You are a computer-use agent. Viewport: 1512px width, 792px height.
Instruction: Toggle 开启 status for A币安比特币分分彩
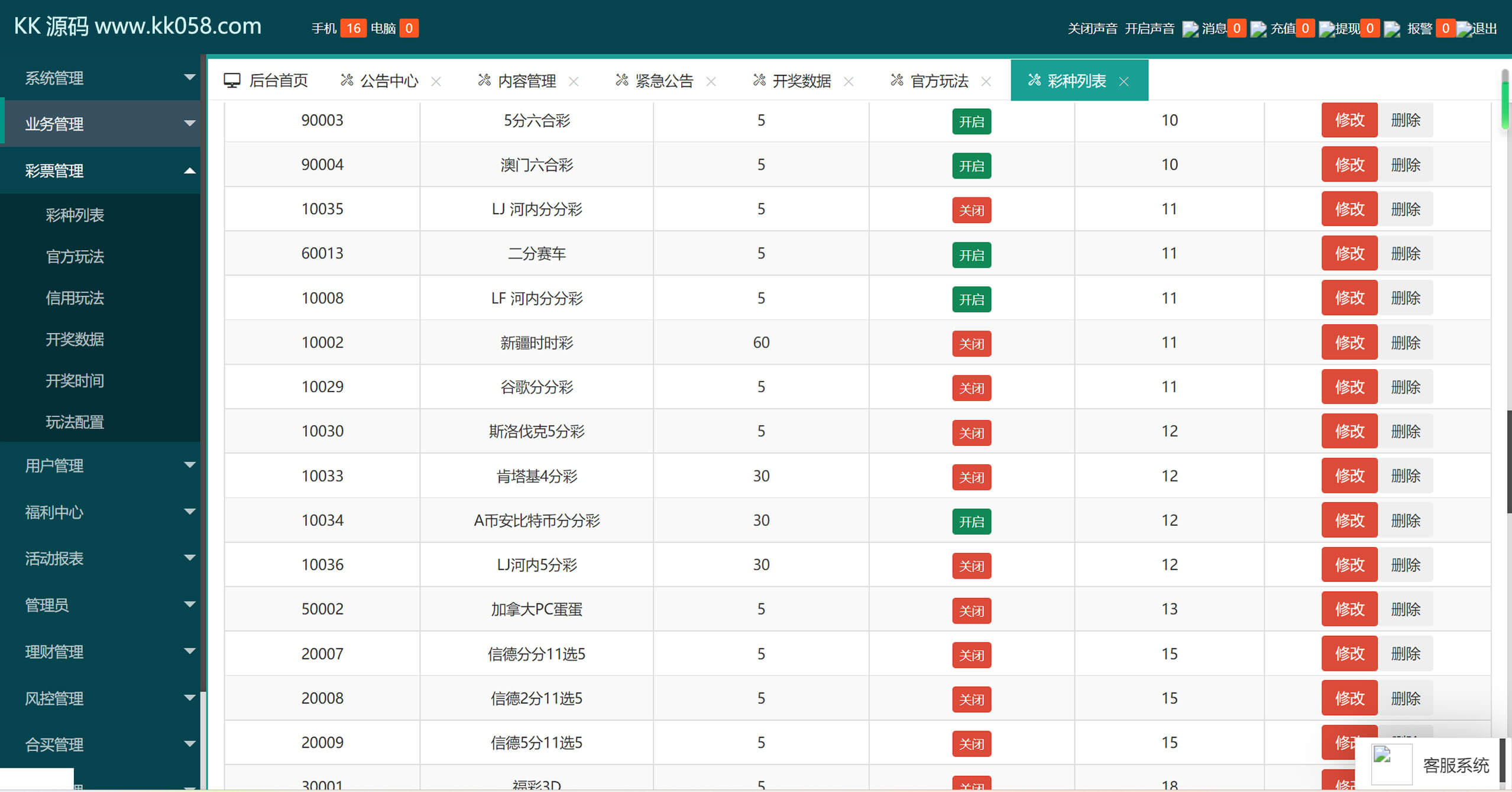[x=972, y=522]
